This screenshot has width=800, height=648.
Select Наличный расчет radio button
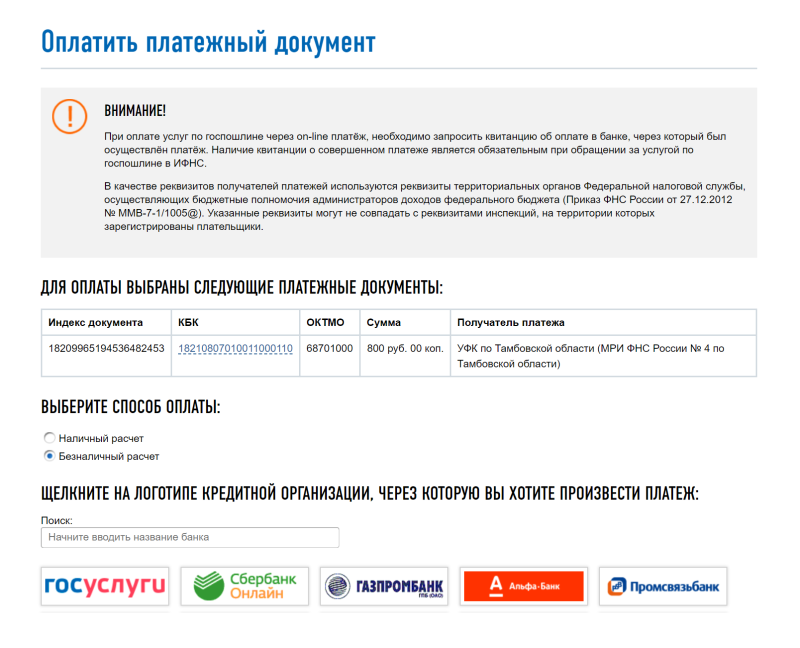click(x=49, y=438)
